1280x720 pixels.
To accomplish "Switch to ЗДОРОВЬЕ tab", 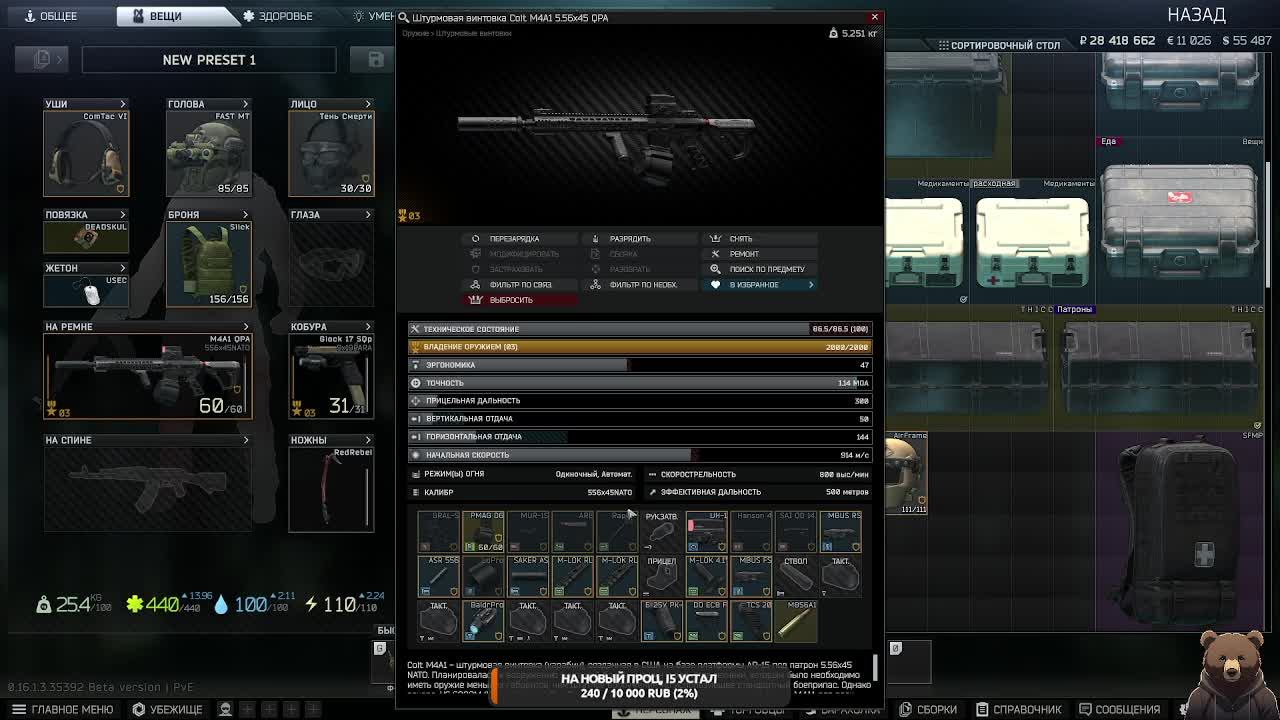I will (x=278, y=16).
